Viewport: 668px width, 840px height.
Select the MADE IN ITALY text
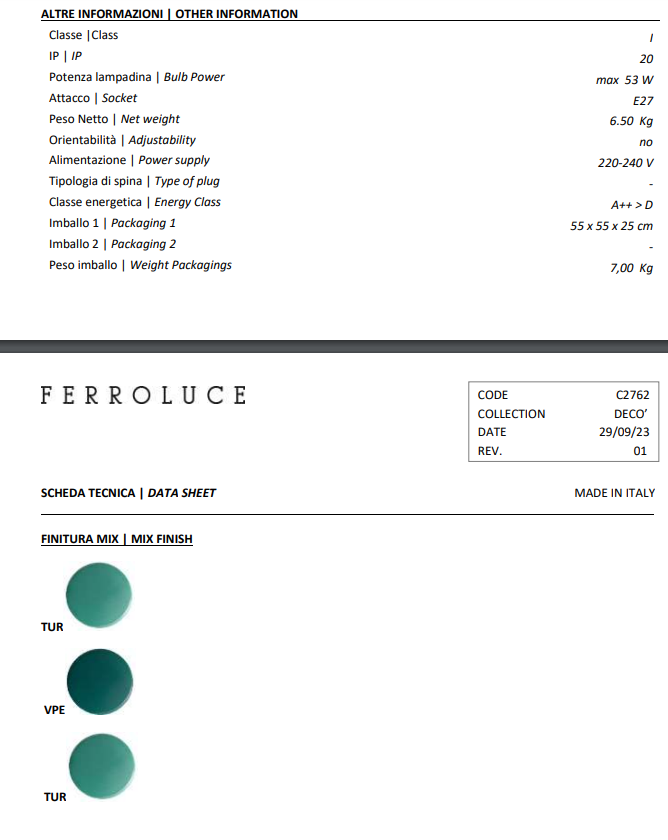[x=614, y=493]
